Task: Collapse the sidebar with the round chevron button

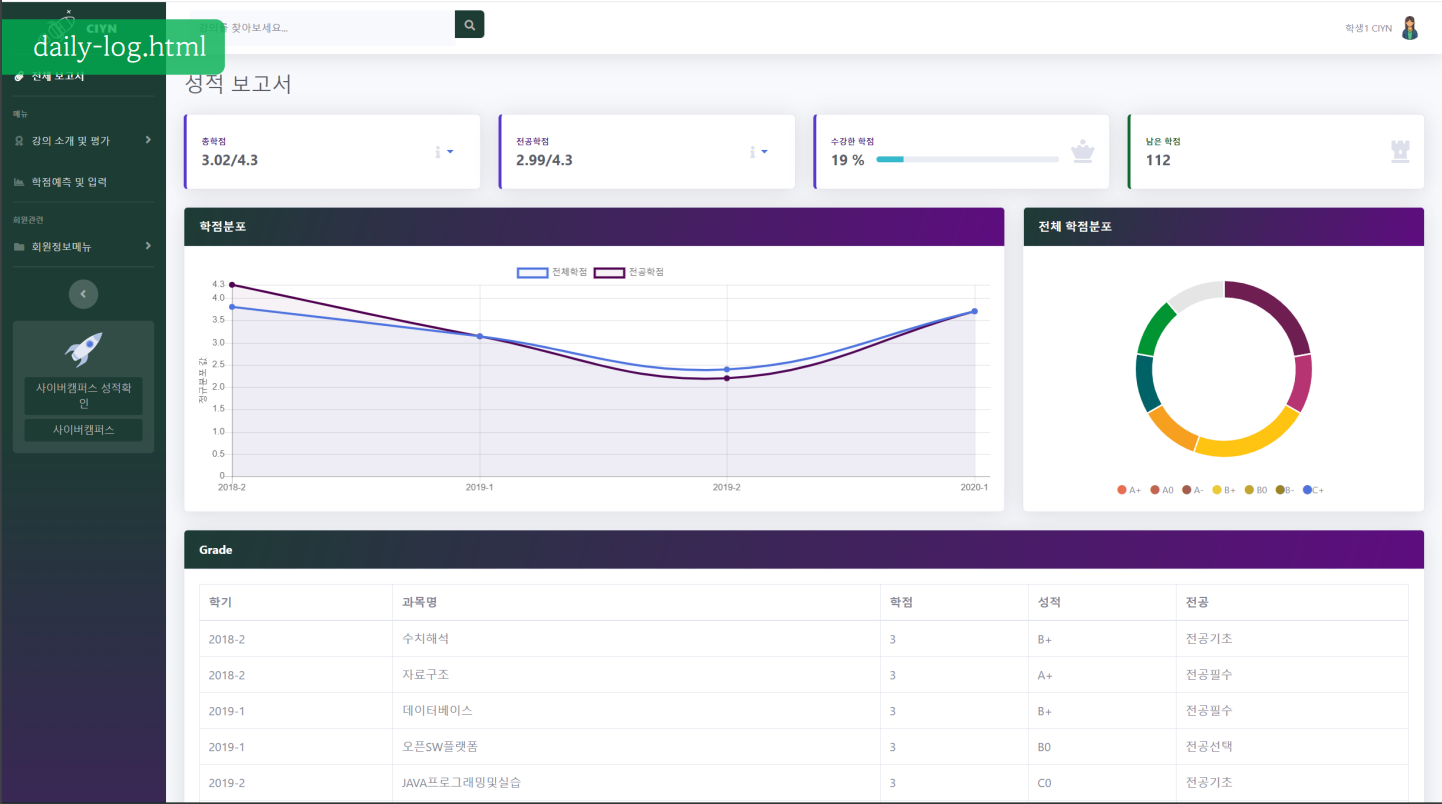Action: [83, 294]
